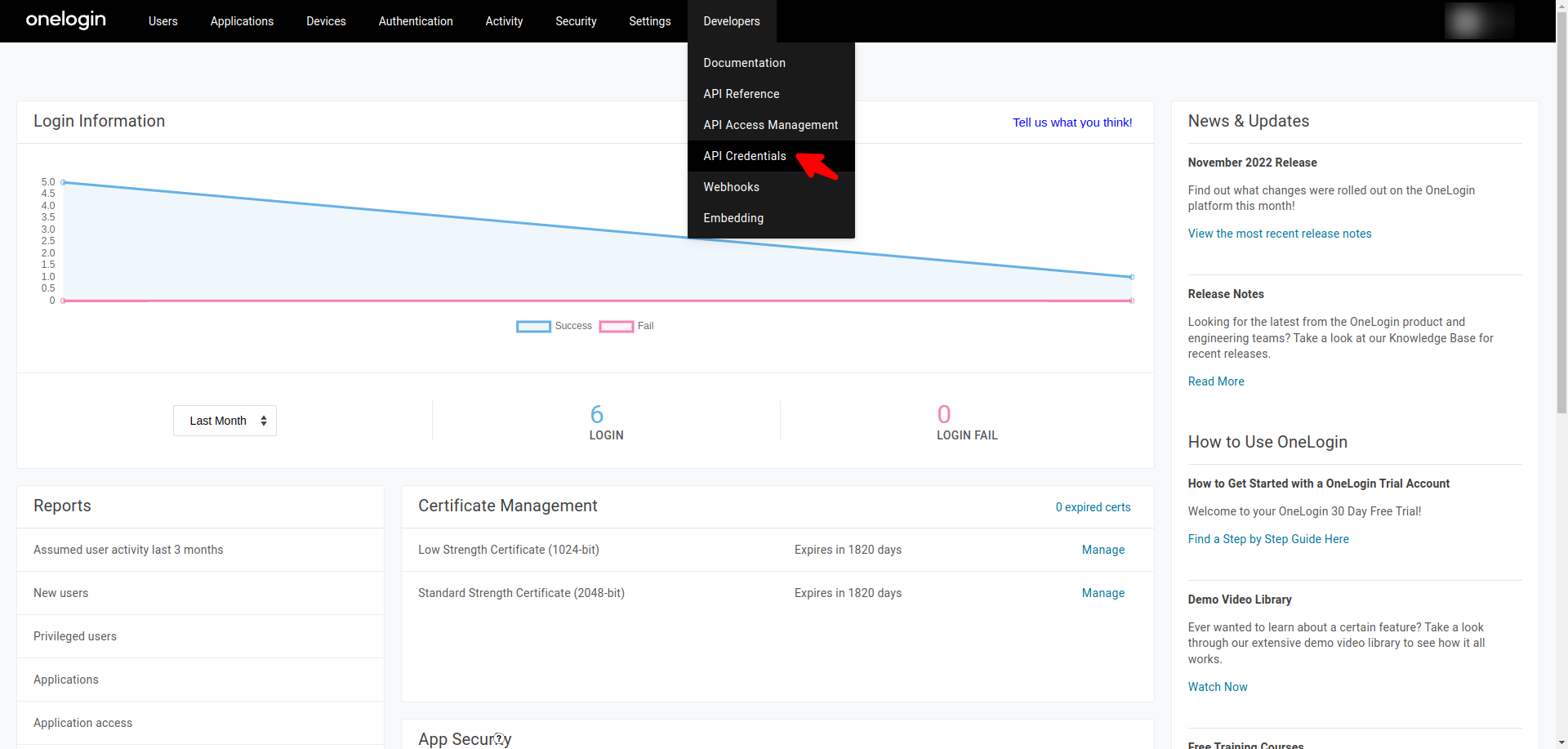Open the Authentication menu
This screenshot has height=749, width=1568.
[x=416, y=21]
